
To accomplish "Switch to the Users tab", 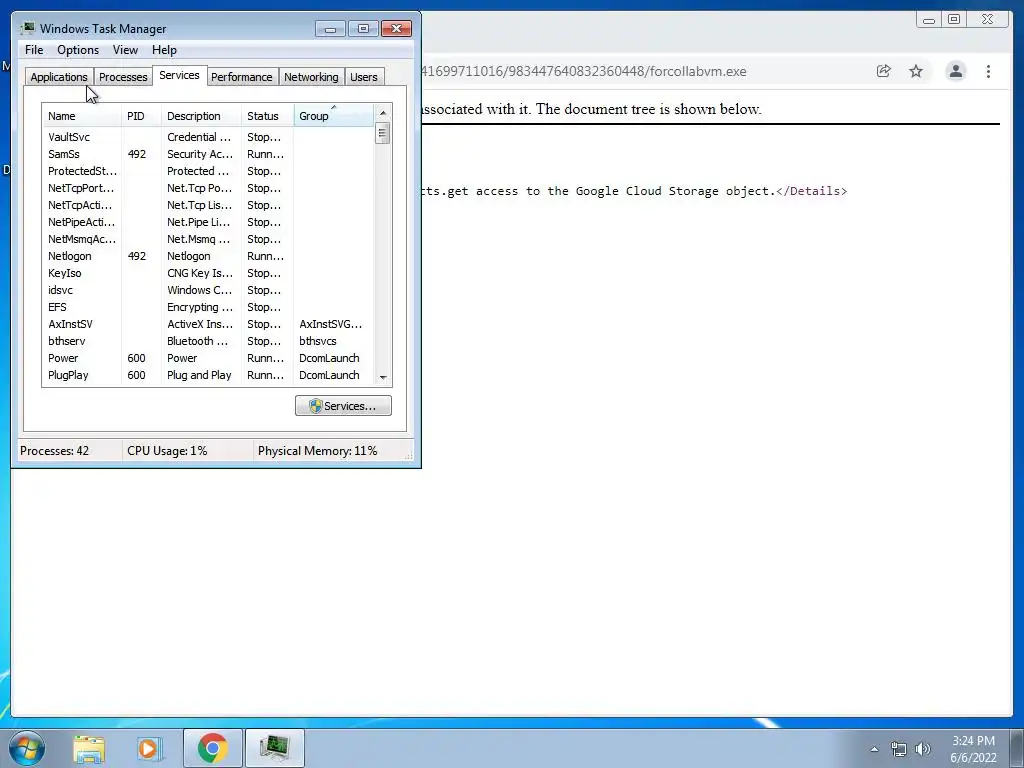I will click(x=364, y=77).
